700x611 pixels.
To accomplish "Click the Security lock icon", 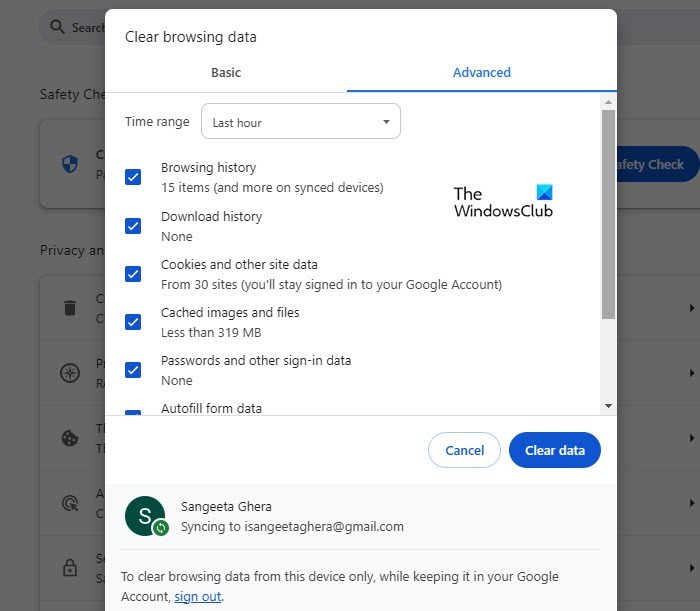I will (x=70, y=568).
